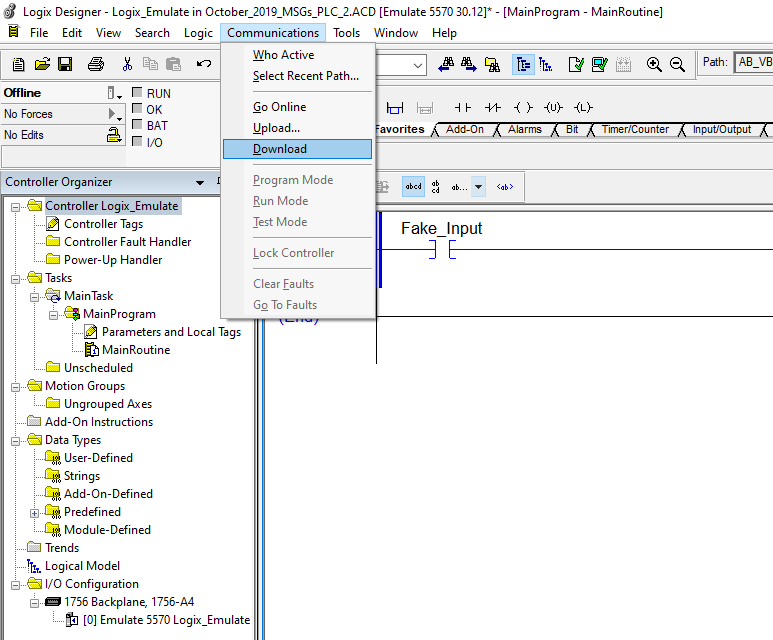The image size is (773, 640).
Task: Select Parameters and Local Tags item
Action: [x=171, y=332]
